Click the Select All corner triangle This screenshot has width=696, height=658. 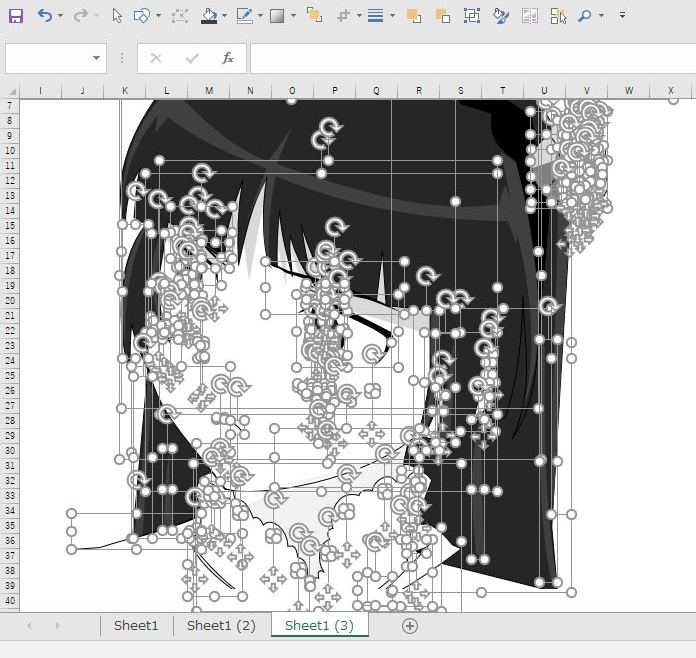pyautogui.click(x=12, y=91)
